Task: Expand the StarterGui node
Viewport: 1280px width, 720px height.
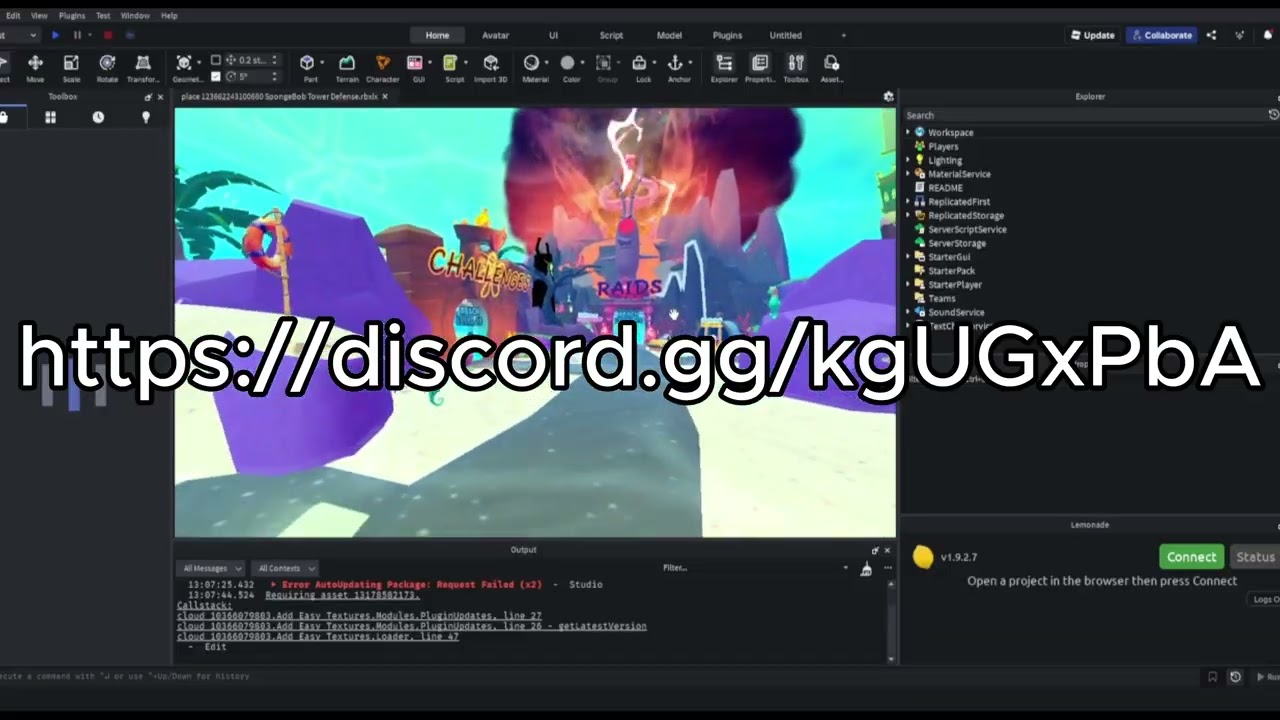Action: point(908,257)
